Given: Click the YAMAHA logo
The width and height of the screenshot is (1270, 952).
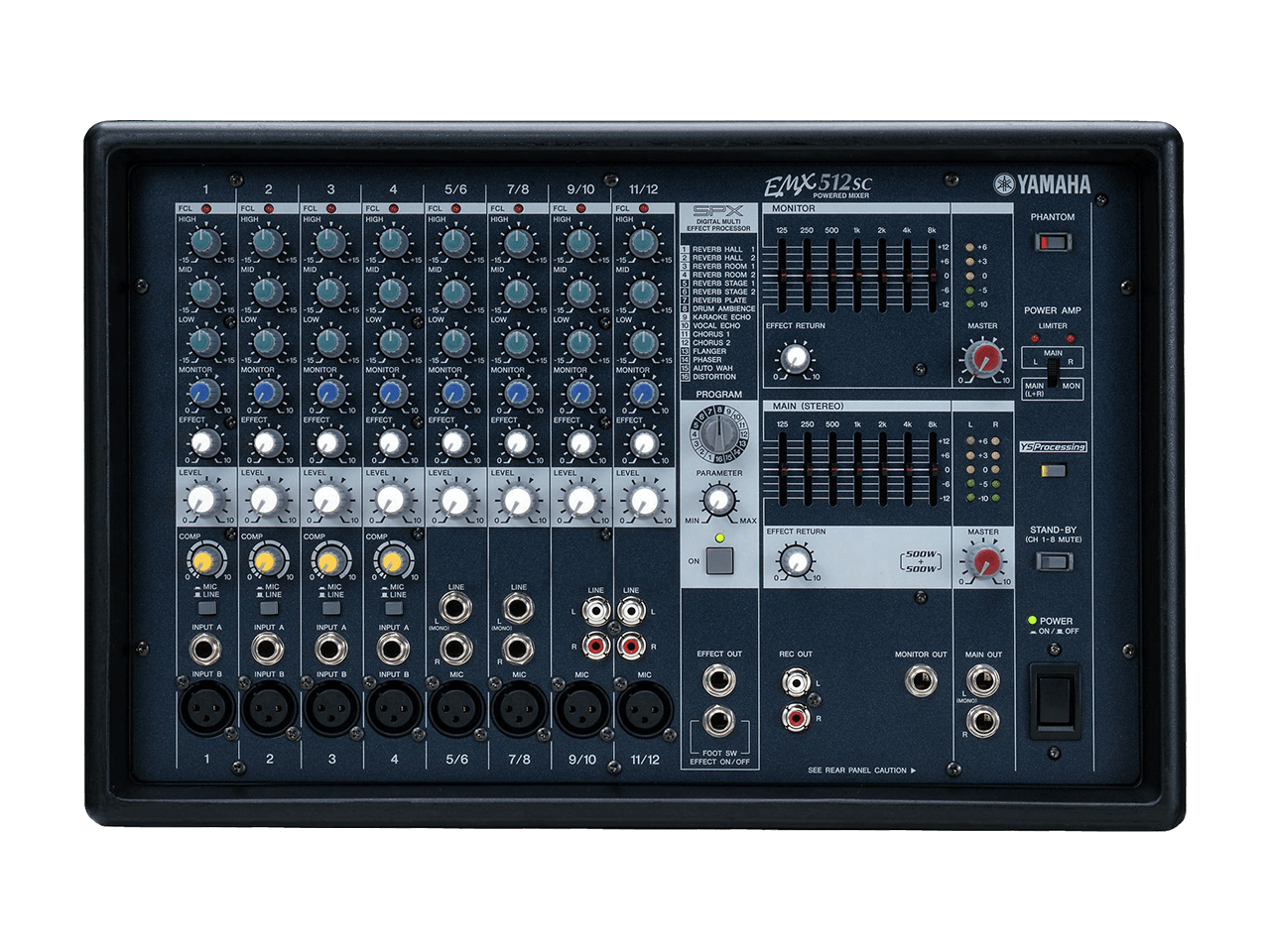Looking at the screenshot, I should pos(1042,184).
